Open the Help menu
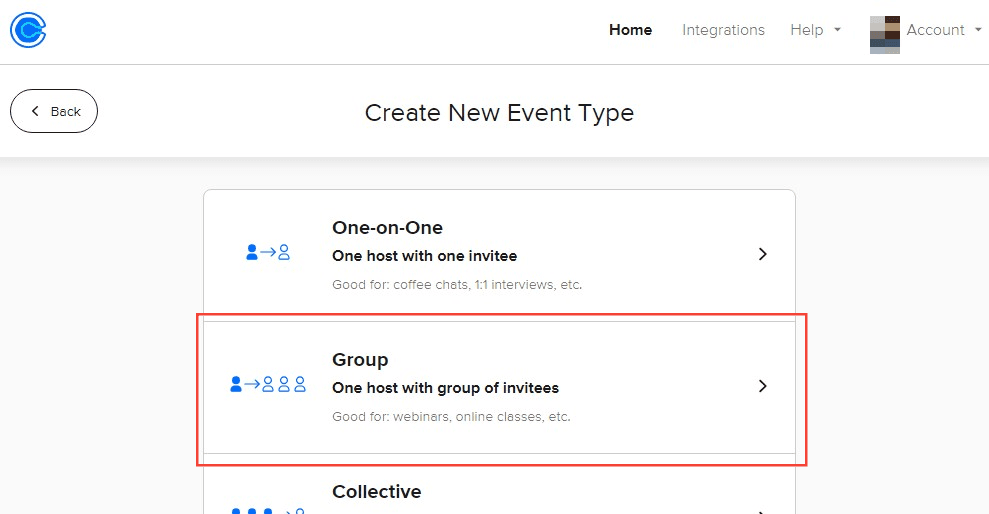 pos(807,30)
